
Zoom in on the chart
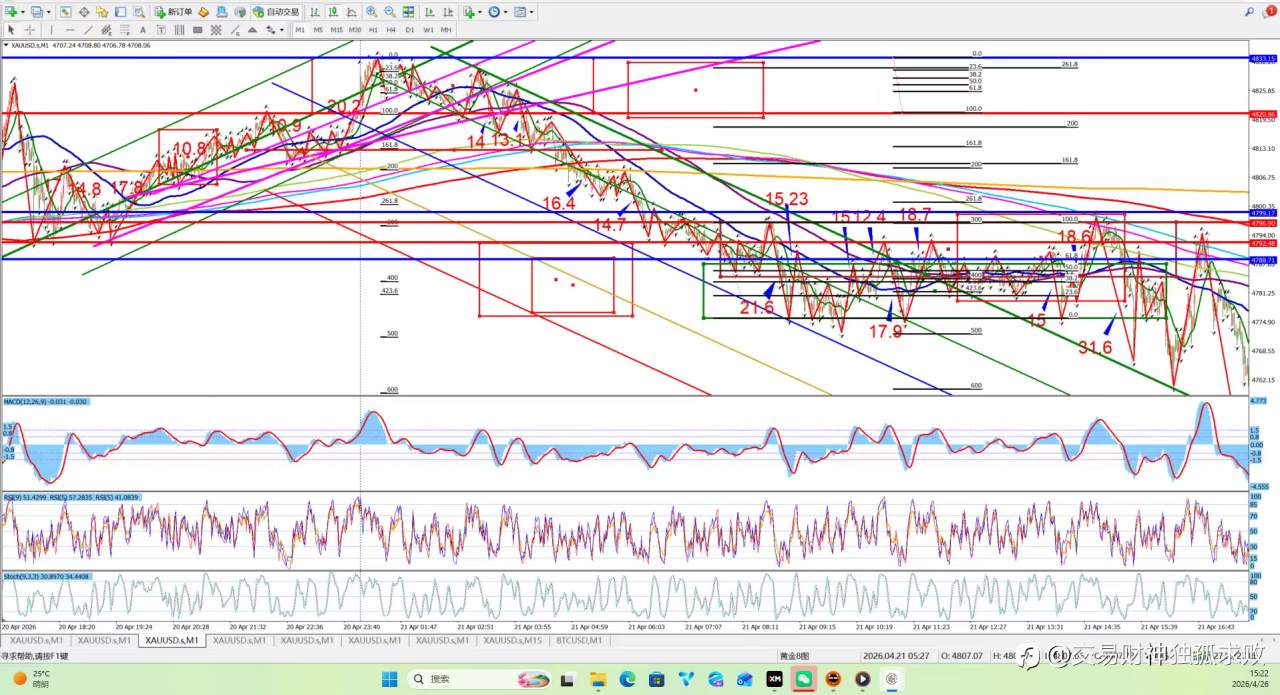pos(372,12)
